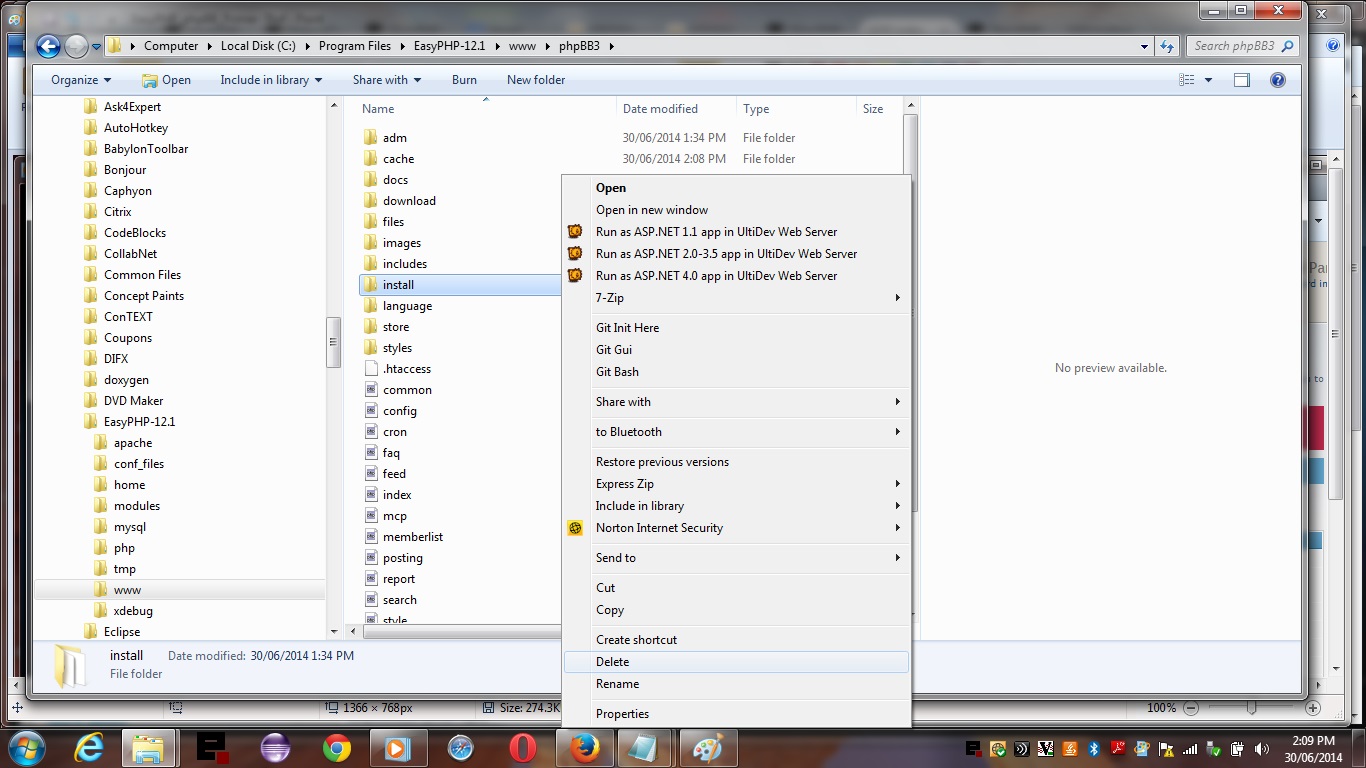
Task: Open Firefox from taskbar
Action: tap(585, 748)
